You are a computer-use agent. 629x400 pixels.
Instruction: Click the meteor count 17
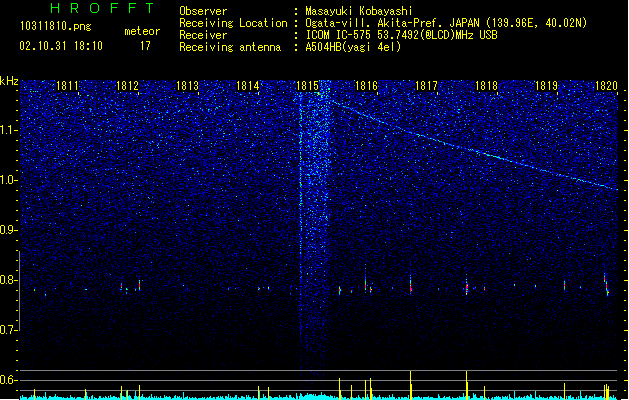pyautogui.click(x=145, y=46)
